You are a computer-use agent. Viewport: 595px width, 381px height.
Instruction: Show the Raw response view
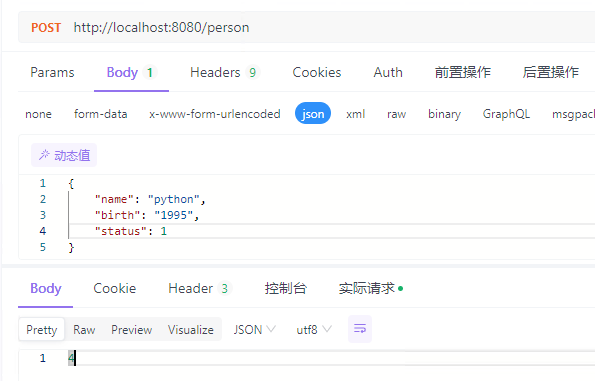(84, 329)
